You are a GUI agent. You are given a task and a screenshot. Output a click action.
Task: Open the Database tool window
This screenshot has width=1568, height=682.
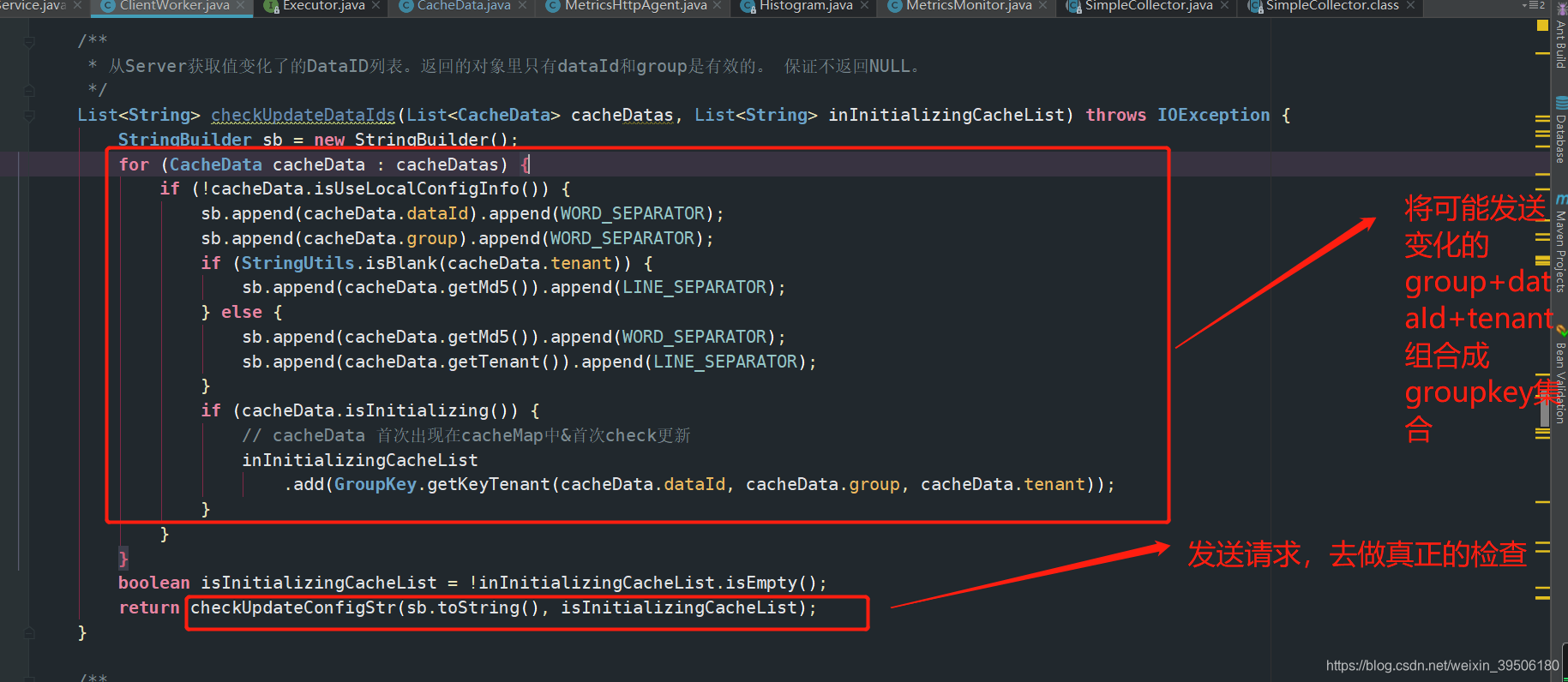1560,130
